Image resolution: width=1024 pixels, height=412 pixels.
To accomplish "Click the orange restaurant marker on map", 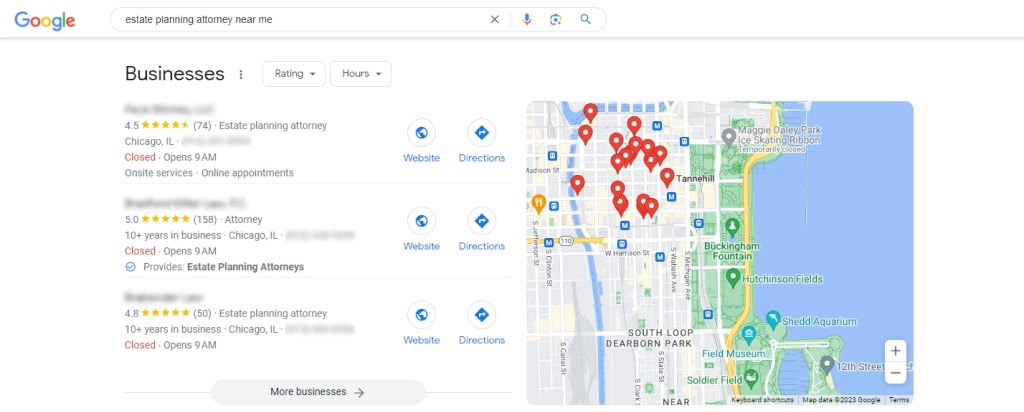I will pos(538,204).
